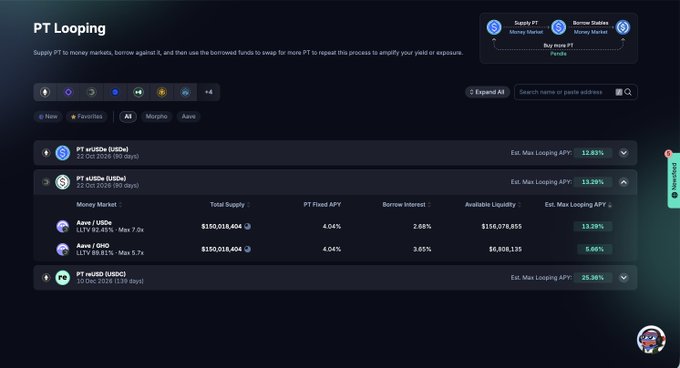The height and width of the screenshot is (368, 680).
Task: Click the Aave / GHO market icon
Action: (x=62, y=249)
